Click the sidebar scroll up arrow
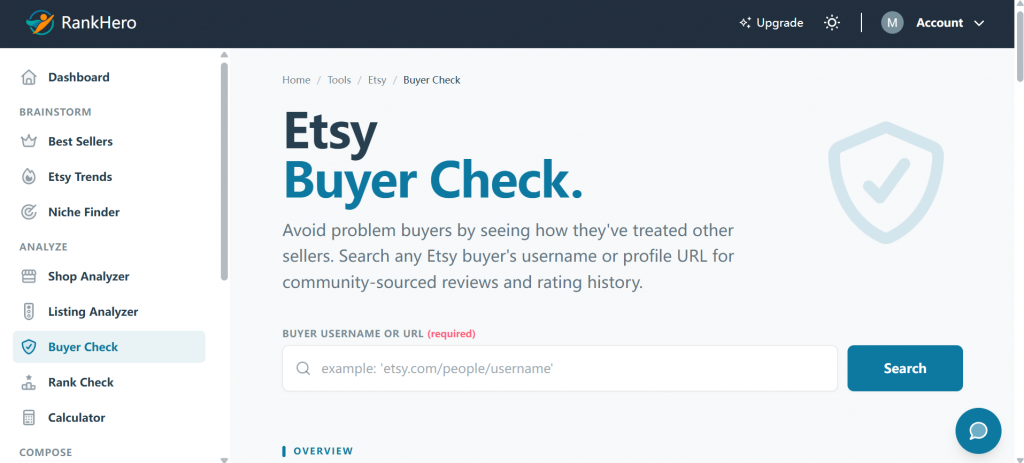The height and width of the screenshot is (463, 1024). point(224,55)
